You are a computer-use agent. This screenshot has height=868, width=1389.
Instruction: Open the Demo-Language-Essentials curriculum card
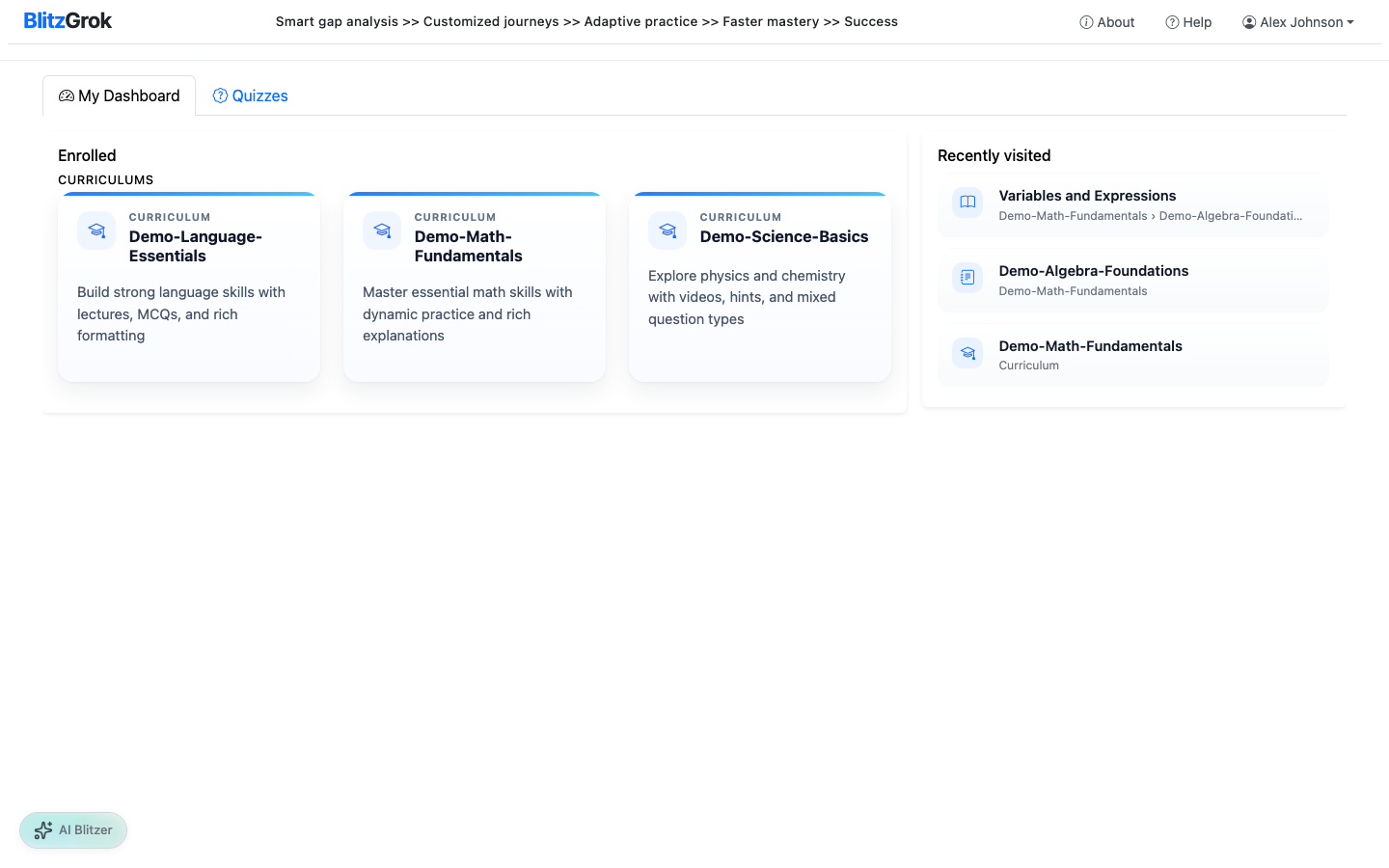click(x=189, y=287)
